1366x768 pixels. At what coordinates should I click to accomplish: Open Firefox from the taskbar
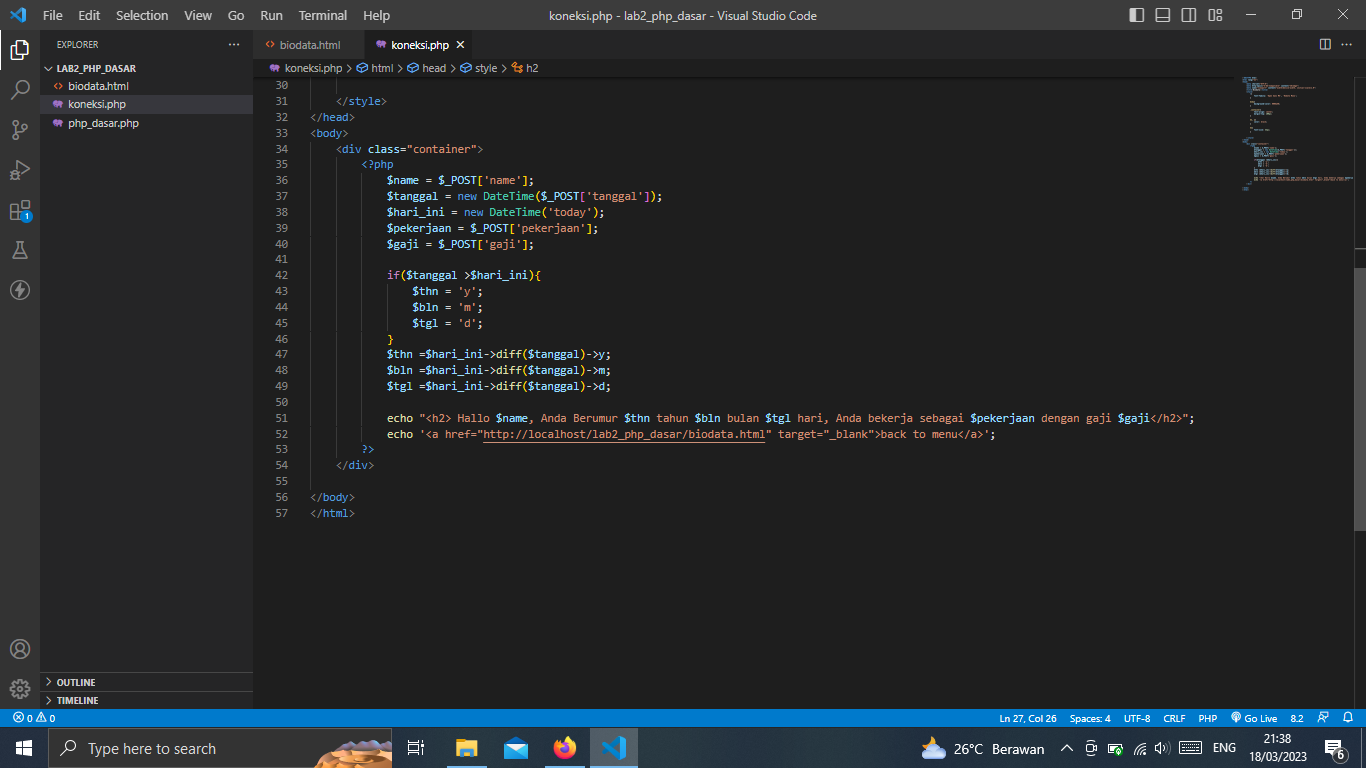tap(565, 748)
